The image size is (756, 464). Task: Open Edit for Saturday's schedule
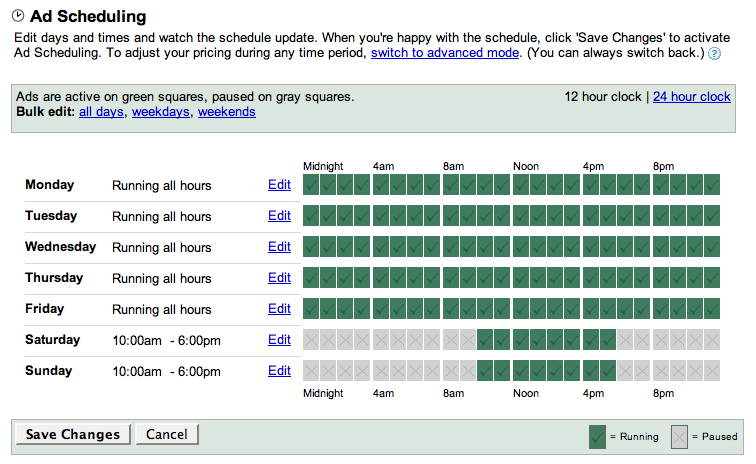279,340
